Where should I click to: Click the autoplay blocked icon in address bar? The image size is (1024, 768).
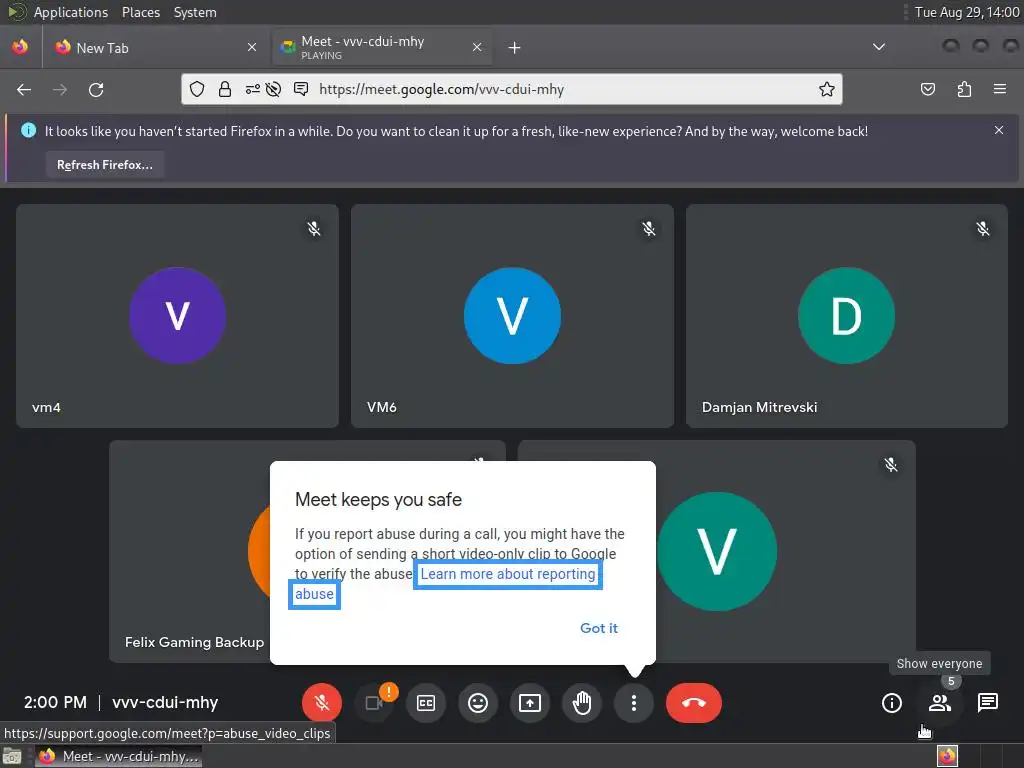click(x=274, y=89)
